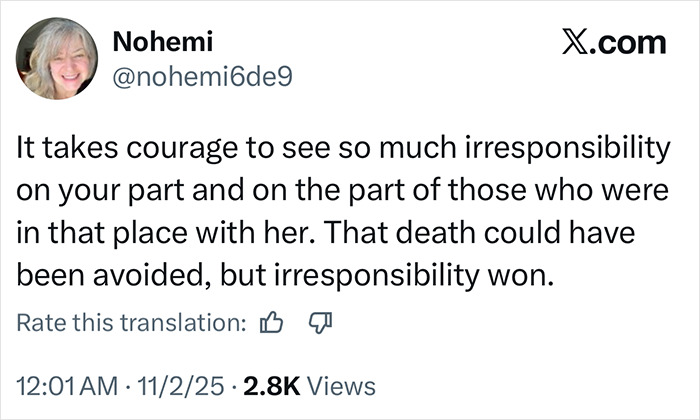This screenshot has height=420, width=700.
Task: Click the Rate this translation label
Action: [131, 323]
